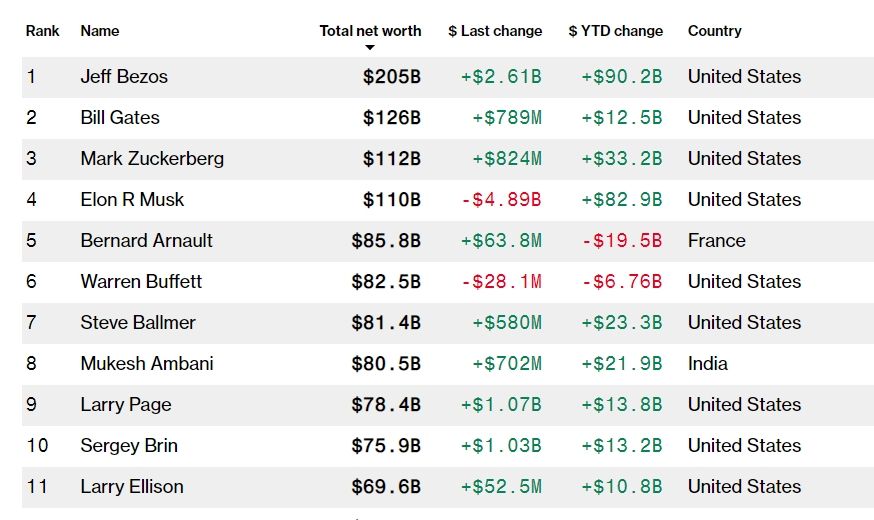The height and width of the screenshot is (520, 874).
Task: Click the $ YTD change column header
Action: (615, 31)
